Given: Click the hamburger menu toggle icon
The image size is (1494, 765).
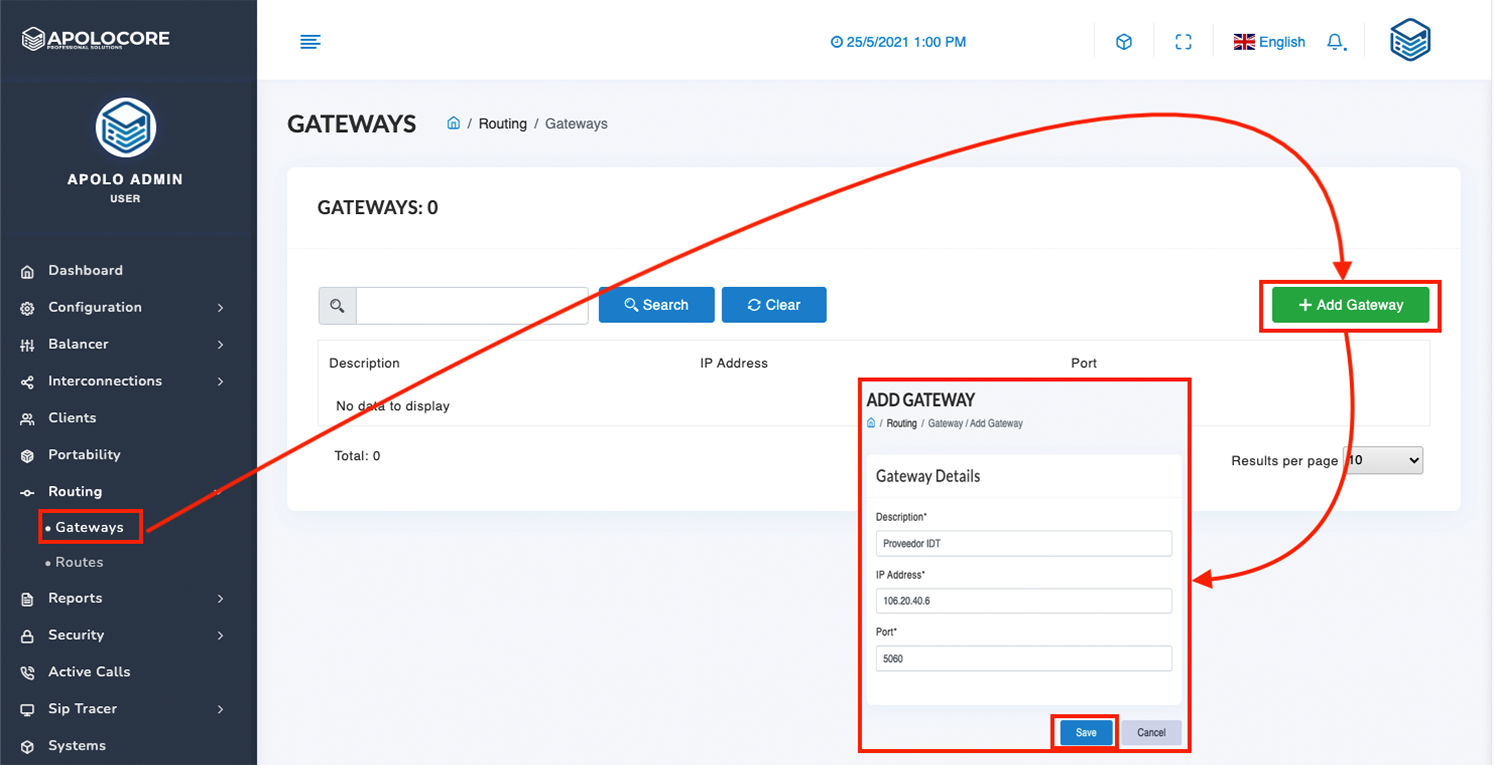Looking at the screenshot, I should pyautogui.click(x=311, y=42).
